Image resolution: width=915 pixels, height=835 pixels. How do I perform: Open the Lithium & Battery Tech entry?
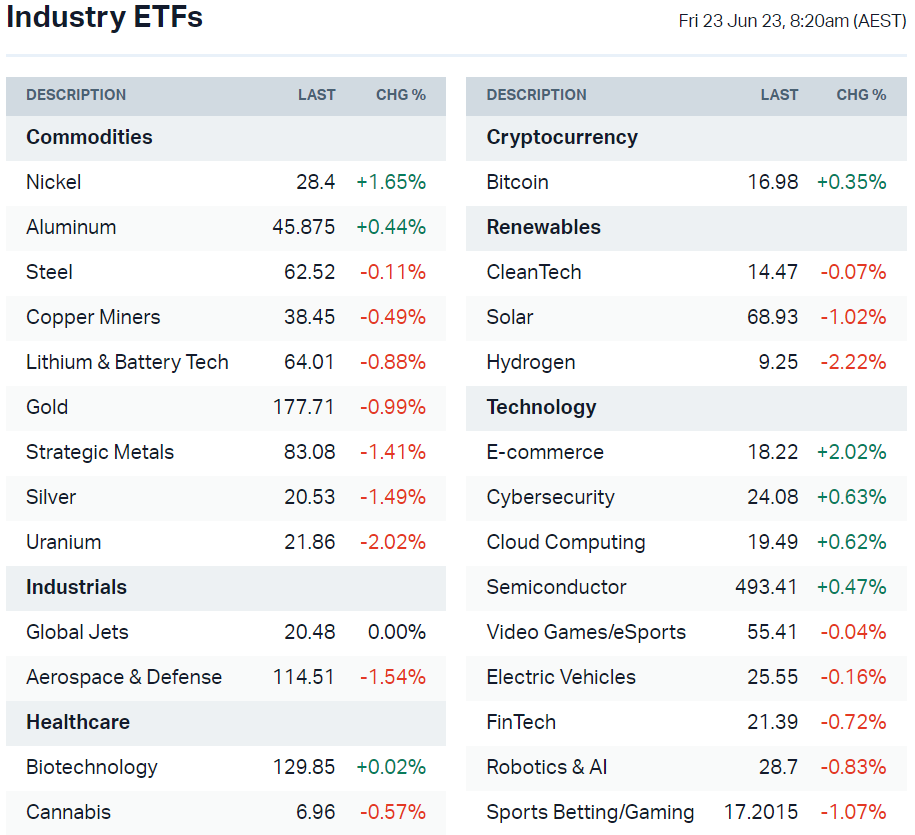click(127, 362)
